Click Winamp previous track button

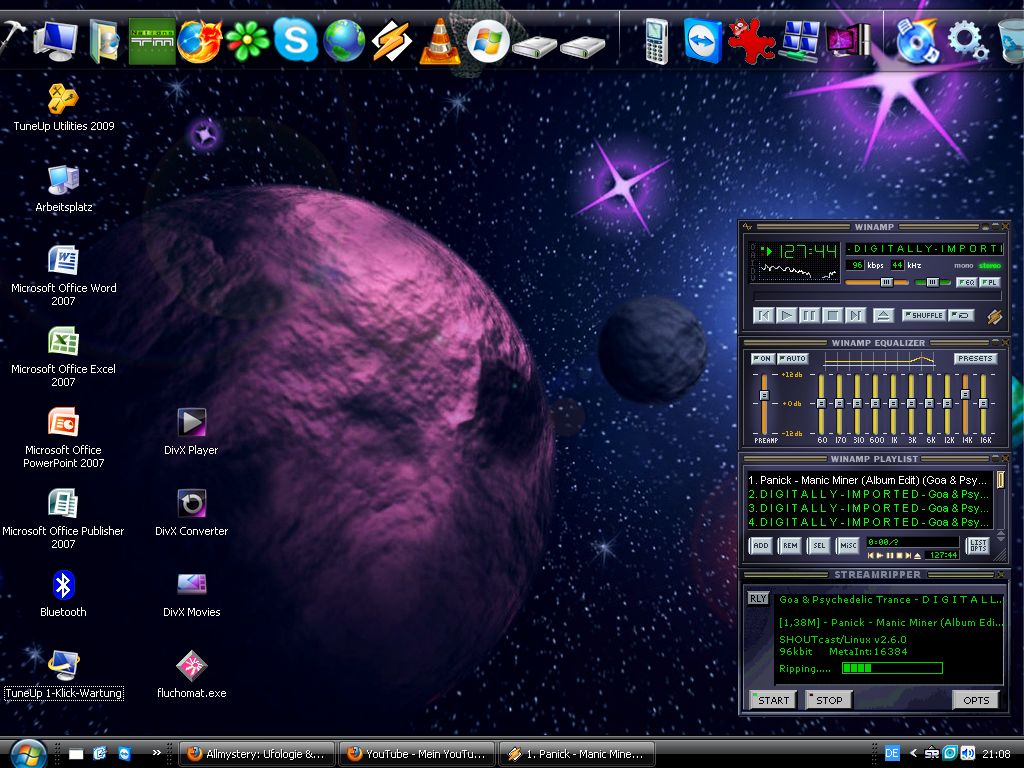click(x=763, y=315)
